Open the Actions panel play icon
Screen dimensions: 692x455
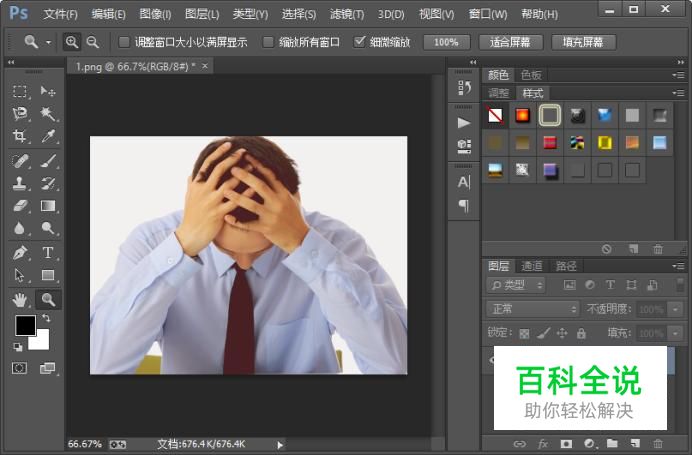(464, 122)
